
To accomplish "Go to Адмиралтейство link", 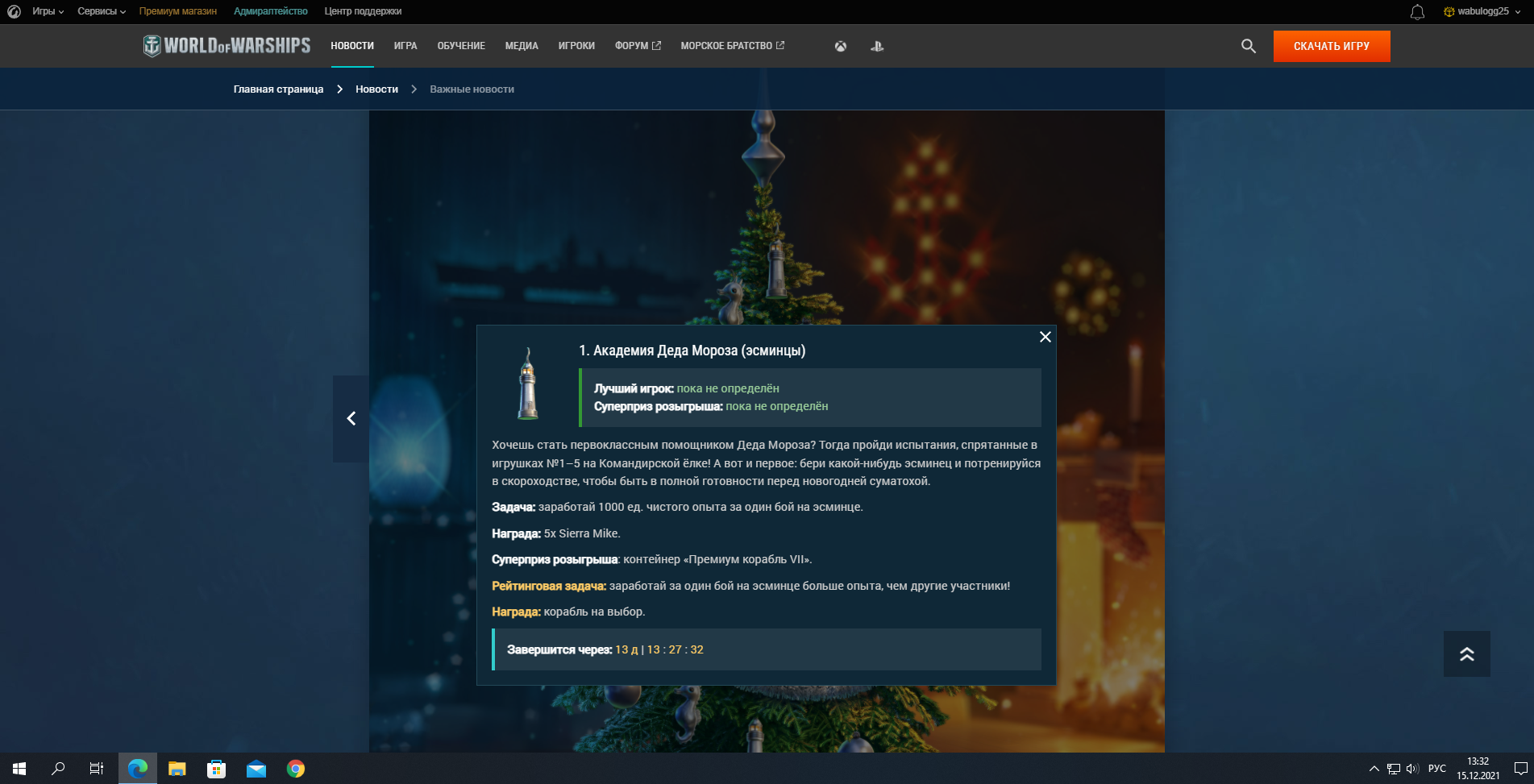I will [271, 11].
